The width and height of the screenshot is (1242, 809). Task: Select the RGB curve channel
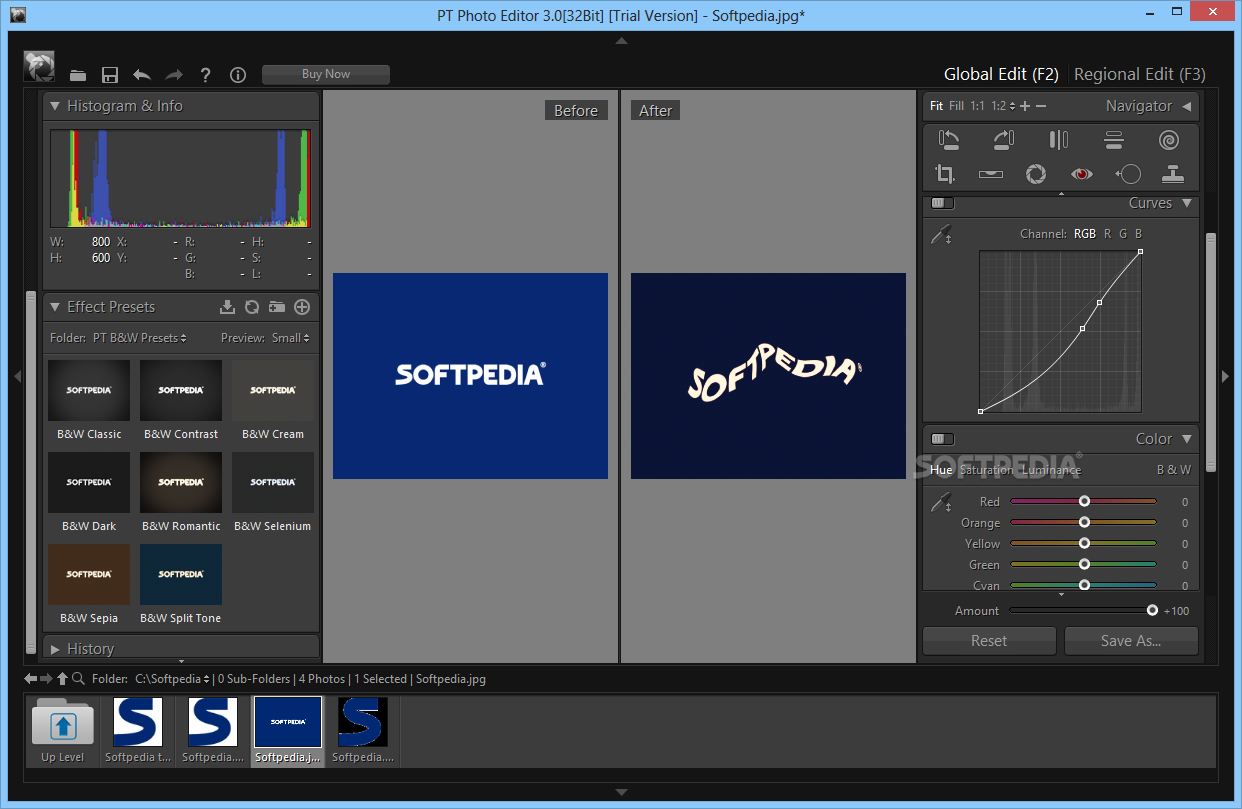(1085, 234)
